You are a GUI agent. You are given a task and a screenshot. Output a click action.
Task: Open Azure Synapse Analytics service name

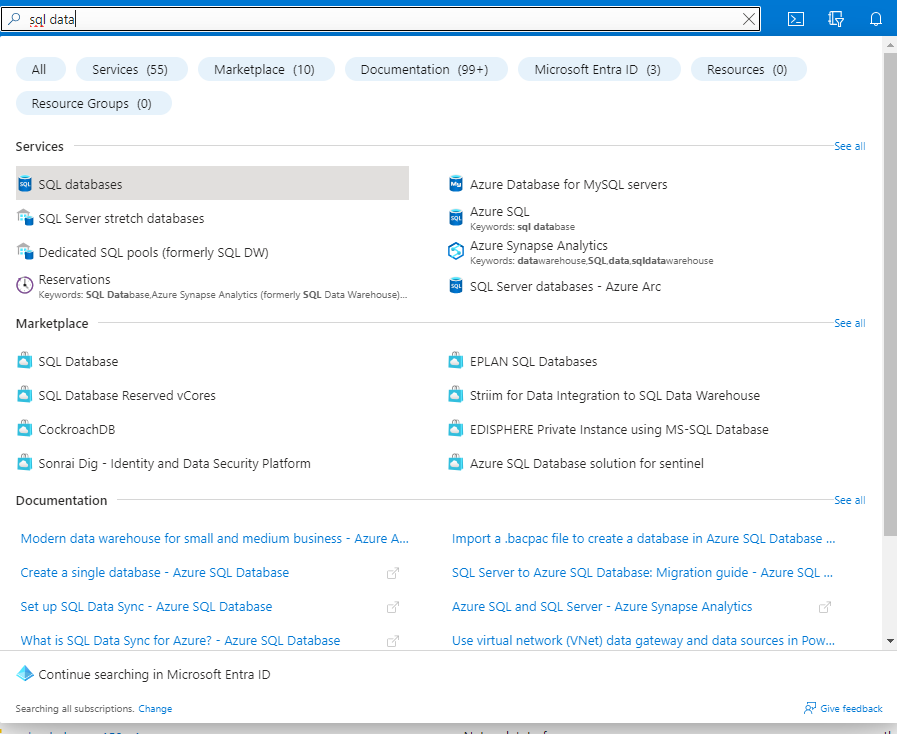[x=539, y=245]
